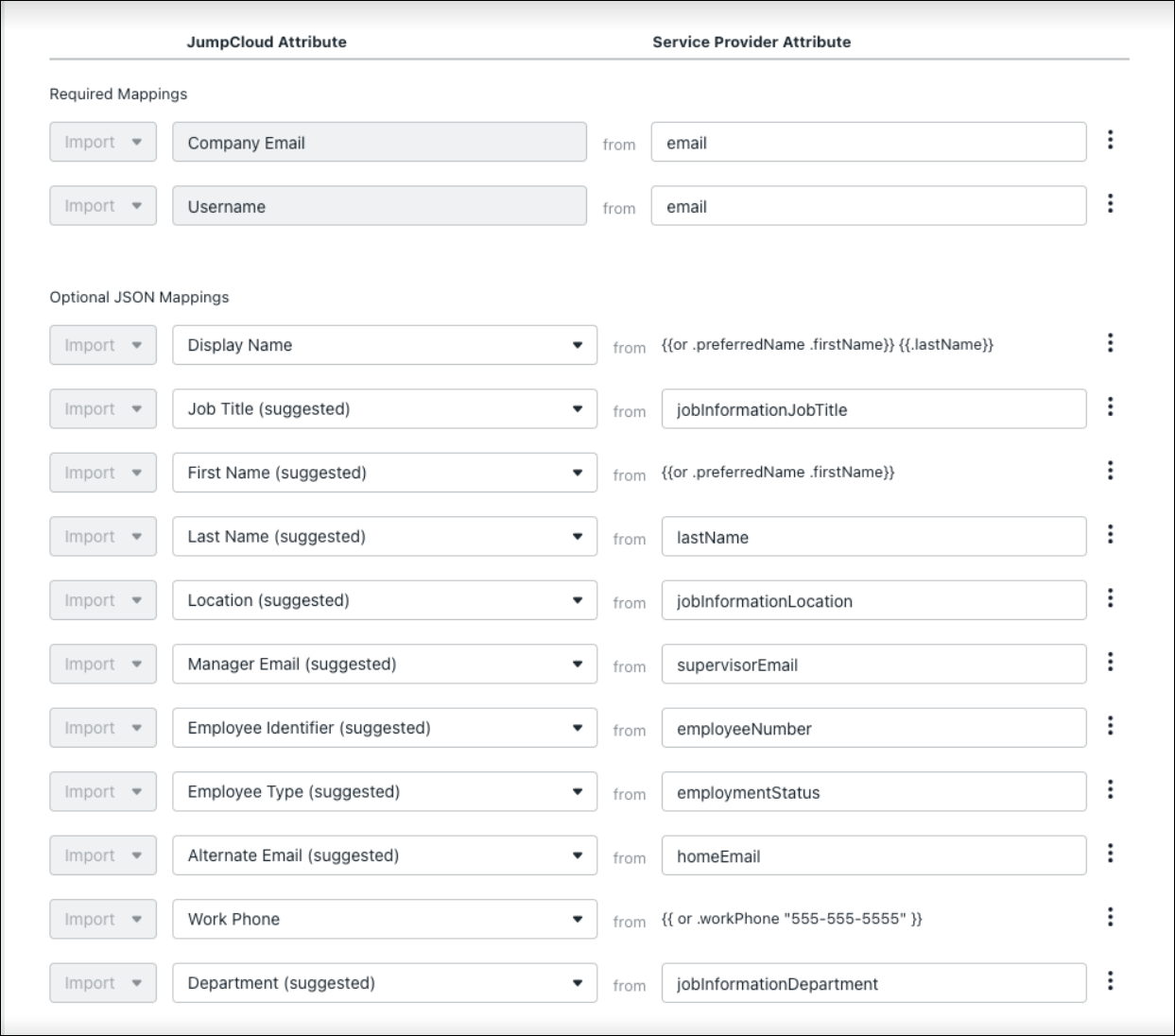Click three-dot menu for Department mapping

(1110, 981)
